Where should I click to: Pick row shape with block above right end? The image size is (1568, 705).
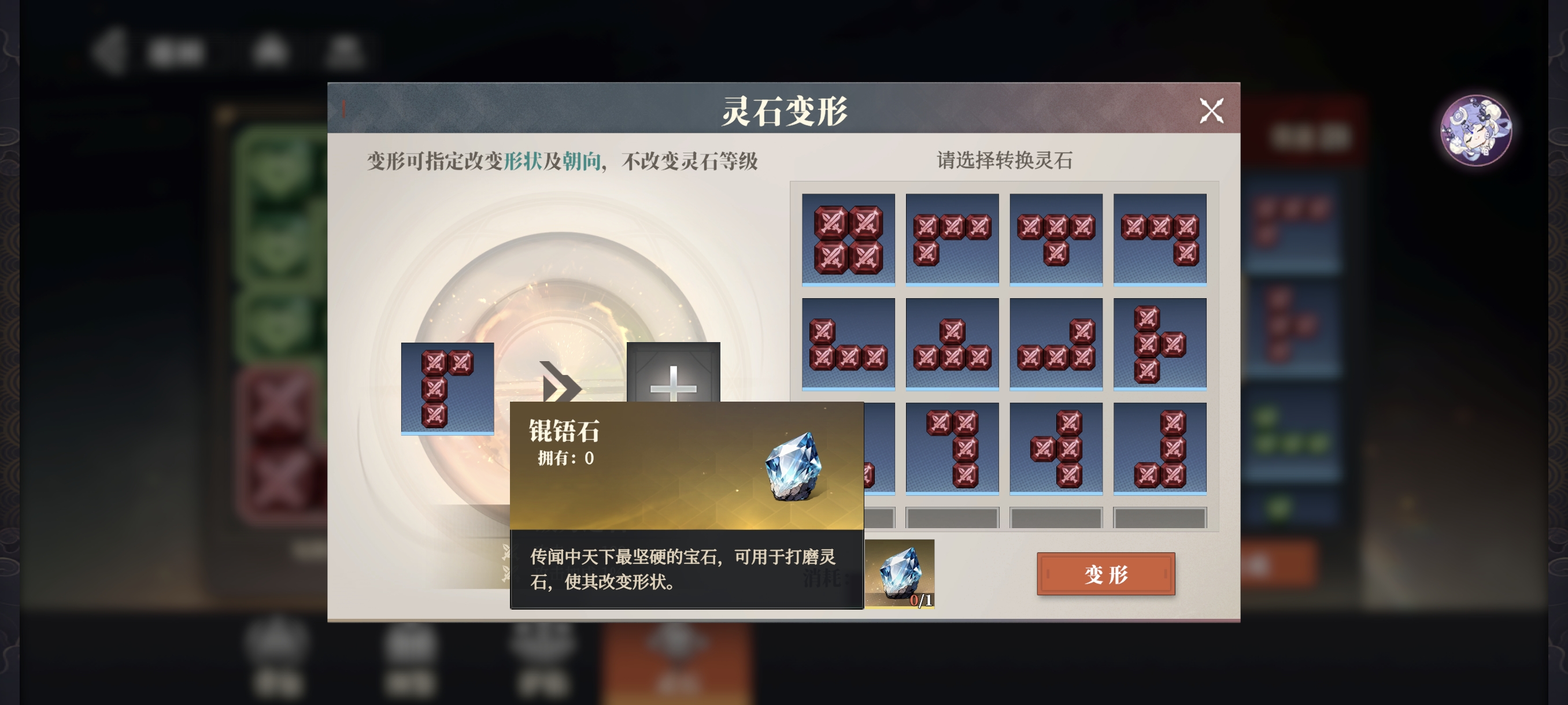(x=1056, y=343)
